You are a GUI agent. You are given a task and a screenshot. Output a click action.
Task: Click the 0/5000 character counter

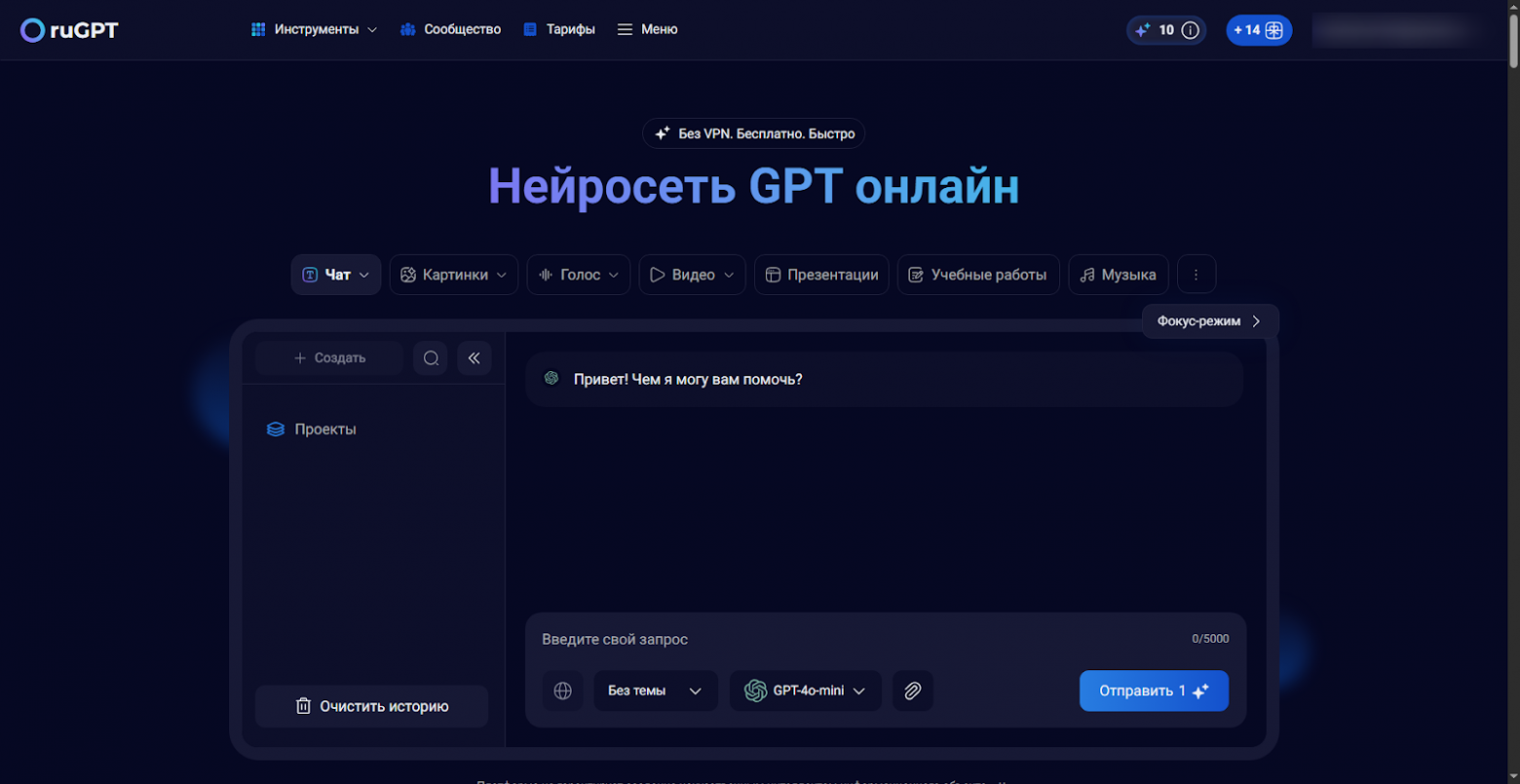point(1210,639)
